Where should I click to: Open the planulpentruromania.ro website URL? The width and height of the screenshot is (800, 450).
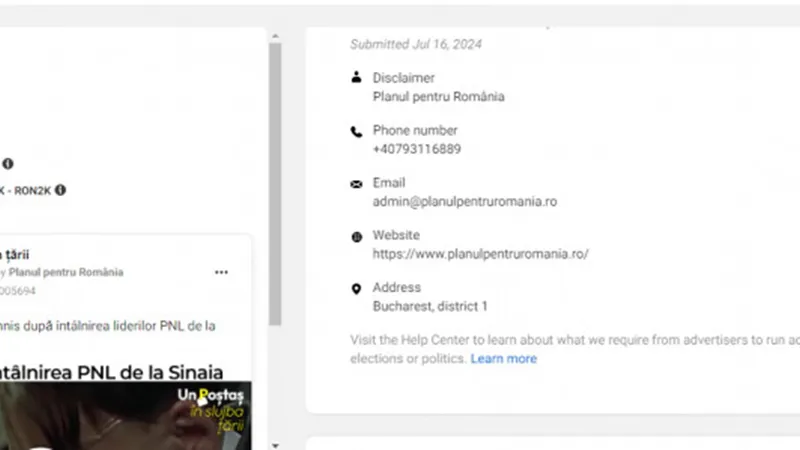tap(480, 254)
